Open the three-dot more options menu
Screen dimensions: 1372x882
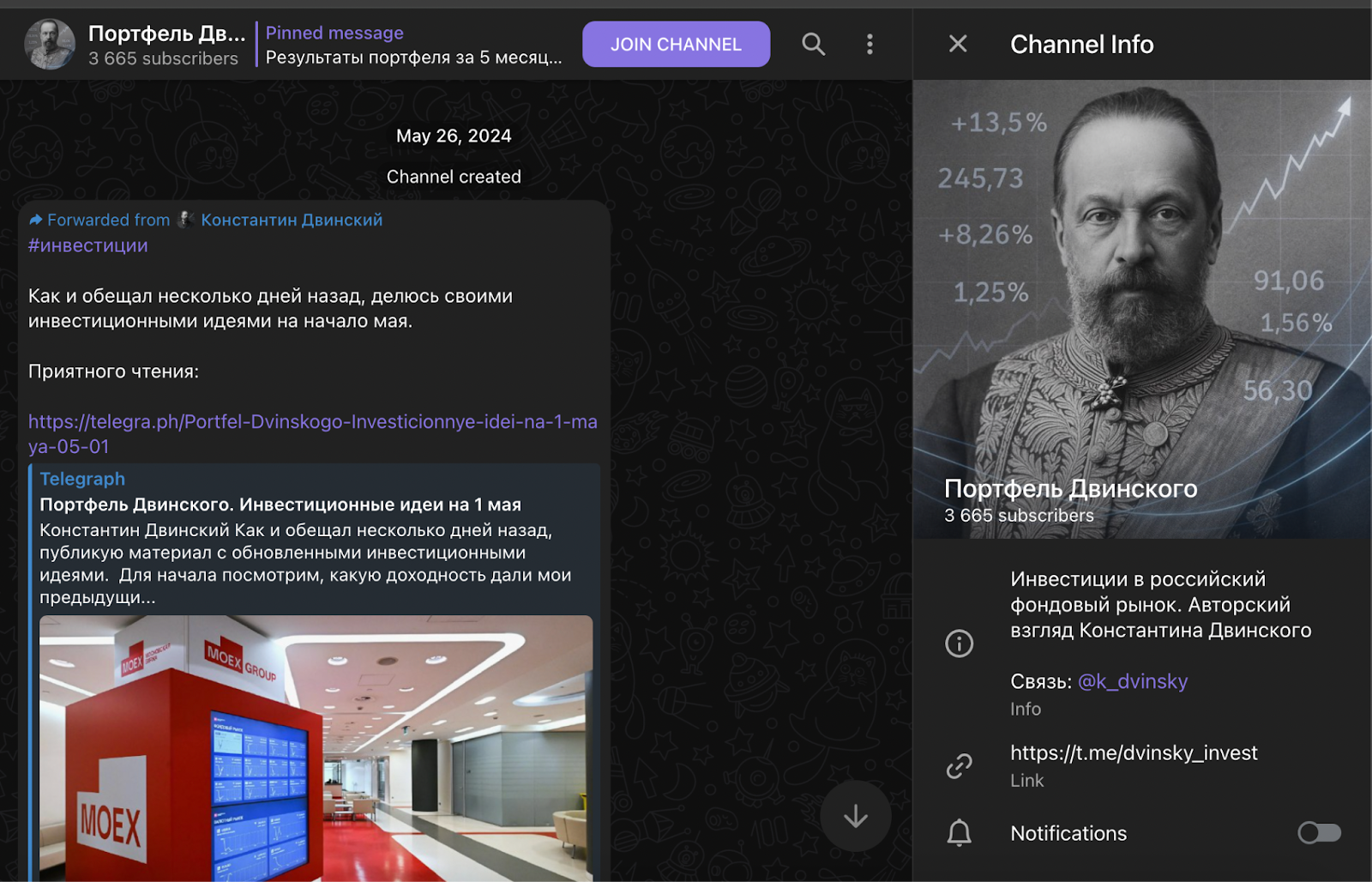click(x=870, y=45)
